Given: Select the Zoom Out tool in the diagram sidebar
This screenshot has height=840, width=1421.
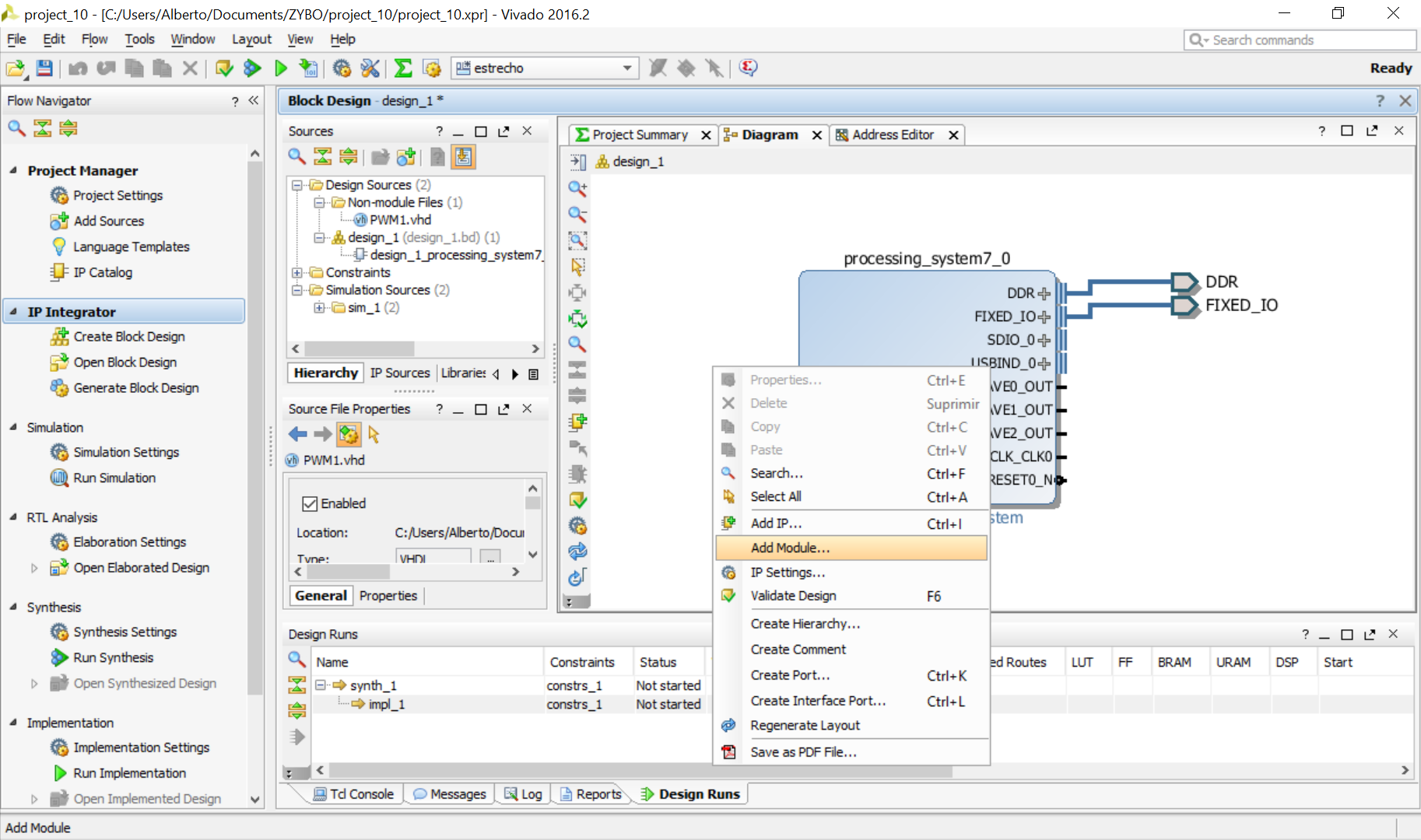Looking at the screenshot, I should [x=577, y=214].
